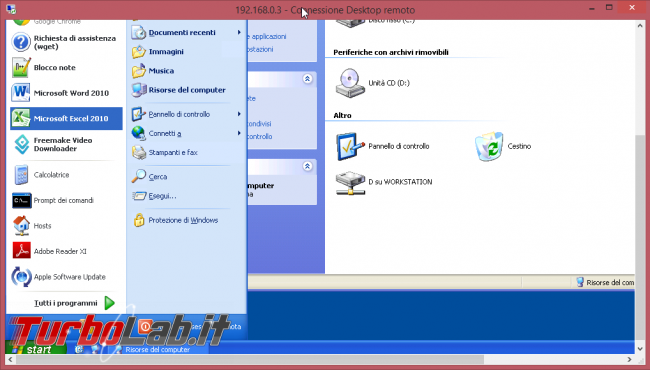
Task: Launch Microsoft Excel 2010 icon
Action: coord(21,118)
